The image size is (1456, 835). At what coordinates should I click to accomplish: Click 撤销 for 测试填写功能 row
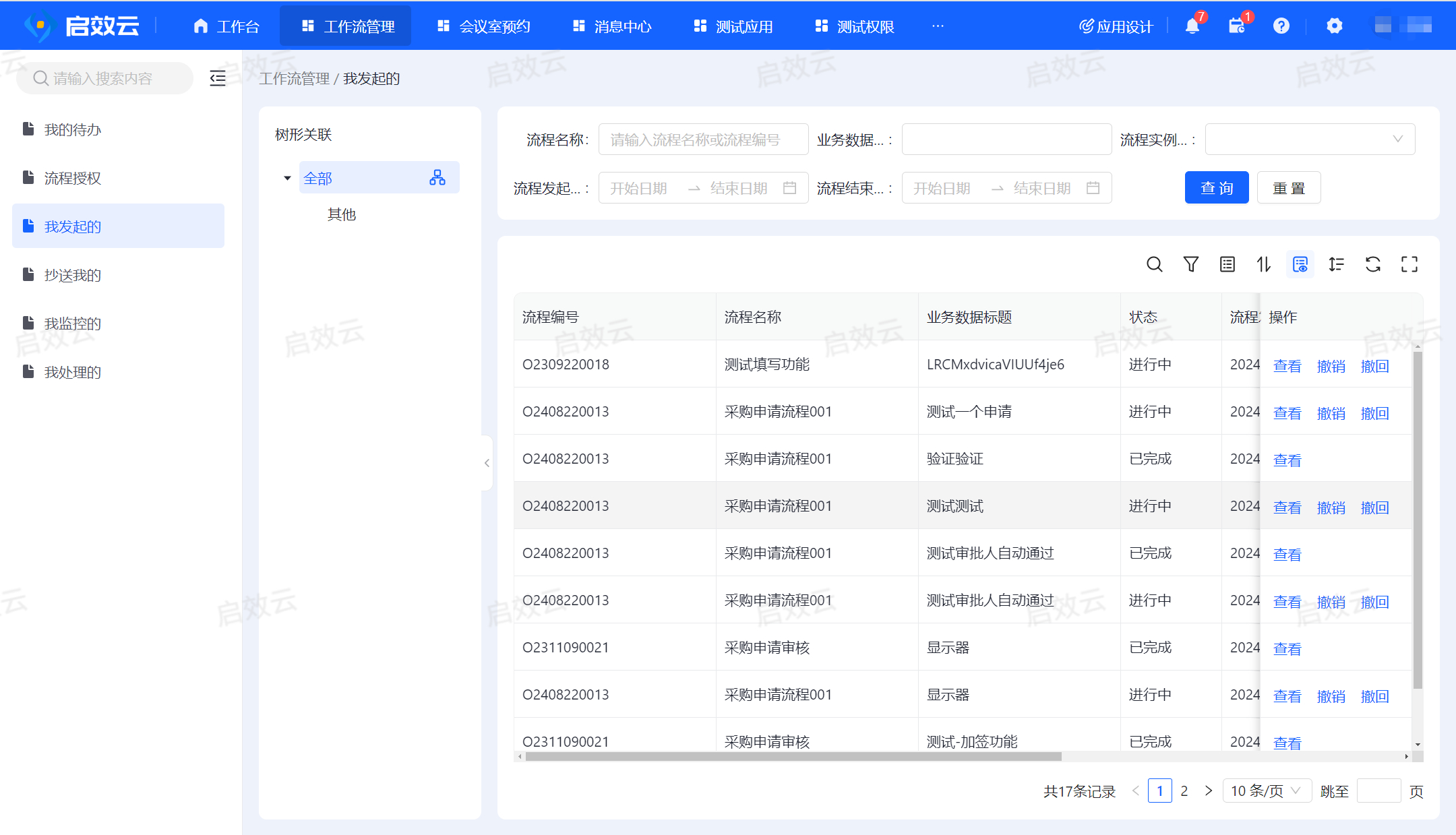(1331, 366)
